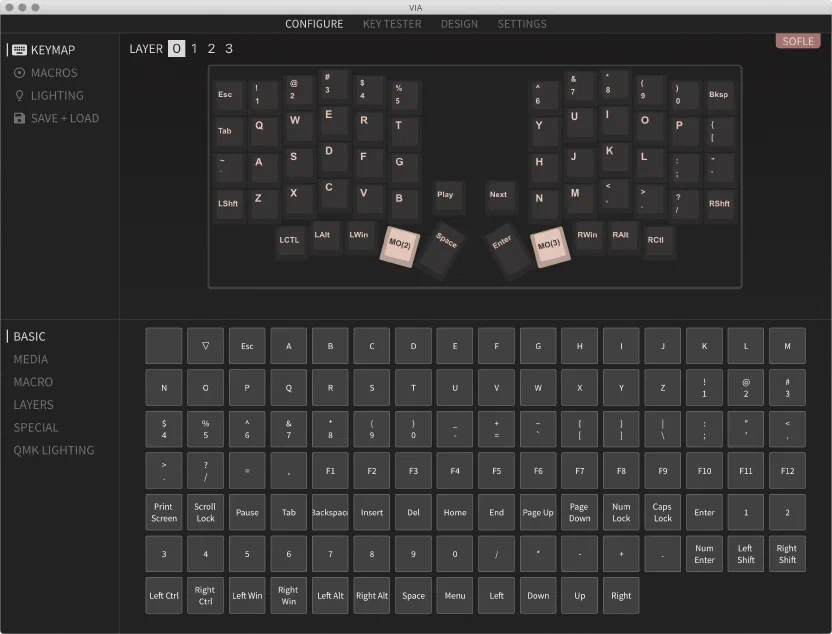Select the RCtl key on keyboard layout
This screenshot has width=832, height=634.
(x=657, y=241)
